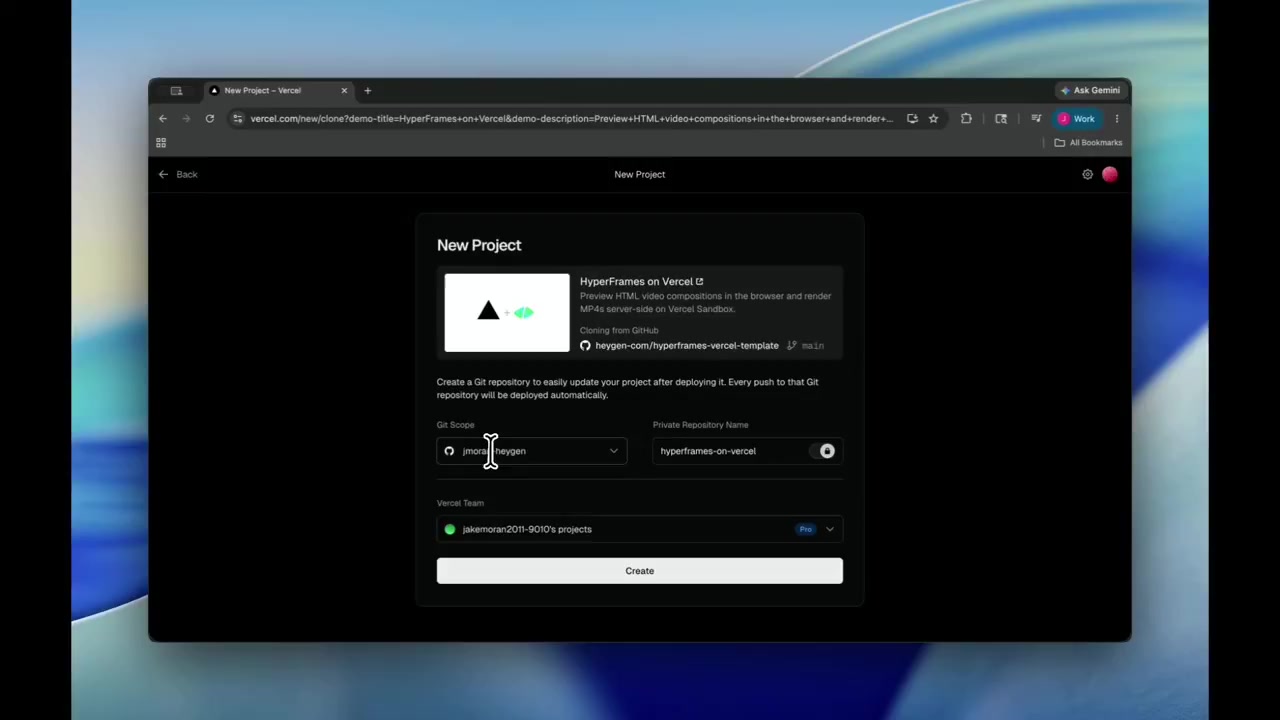1280x720 pixels.
Task: Open the browser extensions puzzle icon
Action: point(966,118)
